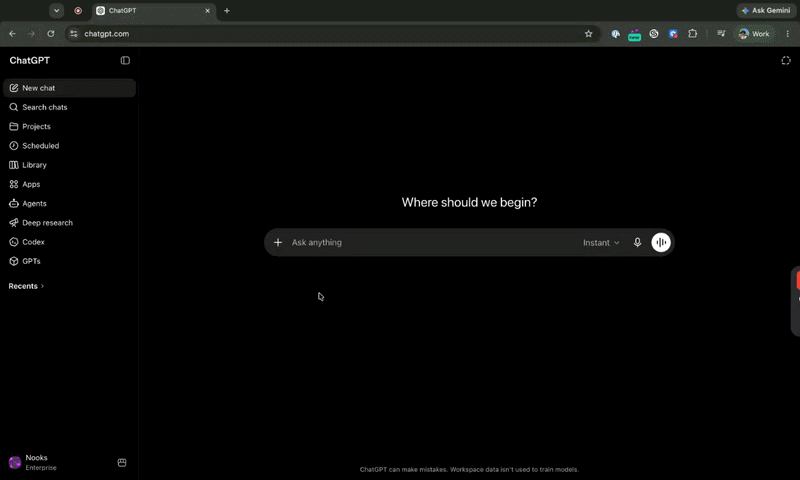Viewport: 800px width, 480px height.
Task: Click the ChatGPT logo text in sidebar
Action: (x=30, y=60)
